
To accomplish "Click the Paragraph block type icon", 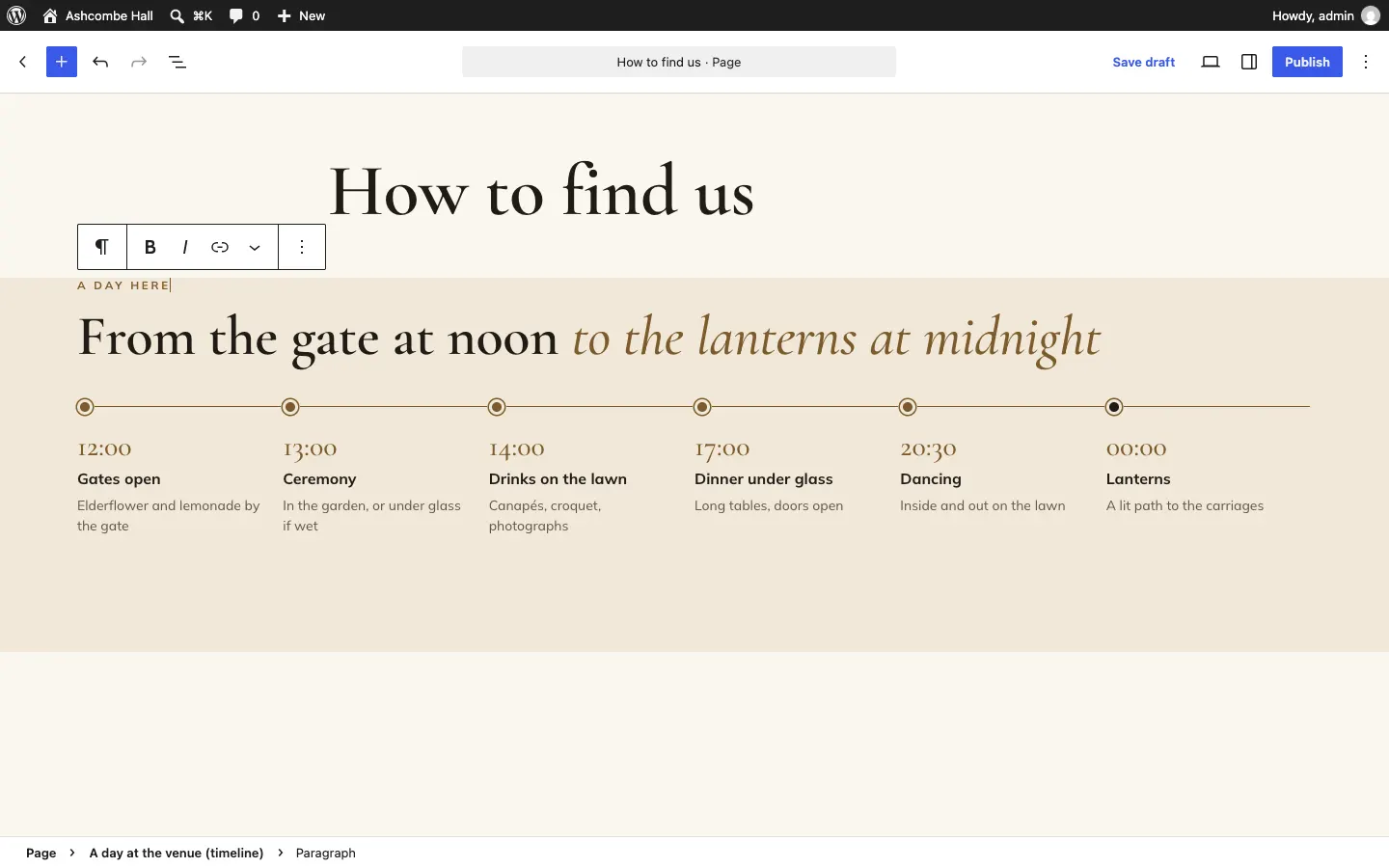I will tap(102, 247).
